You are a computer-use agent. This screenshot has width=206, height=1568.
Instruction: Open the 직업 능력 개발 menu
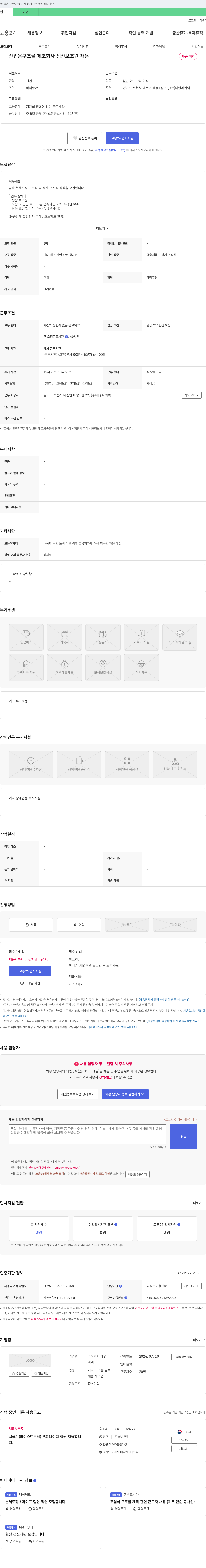click(141, 33)
